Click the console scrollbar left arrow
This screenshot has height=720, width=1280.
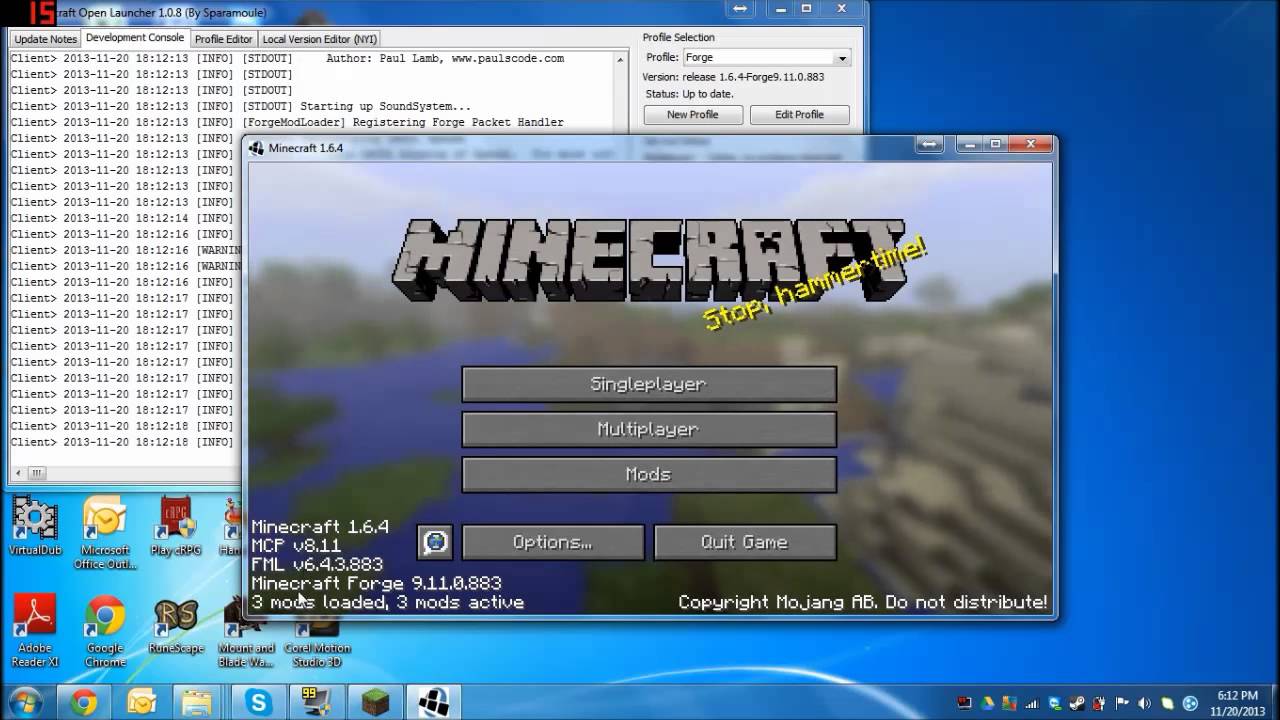coord(18,473)
